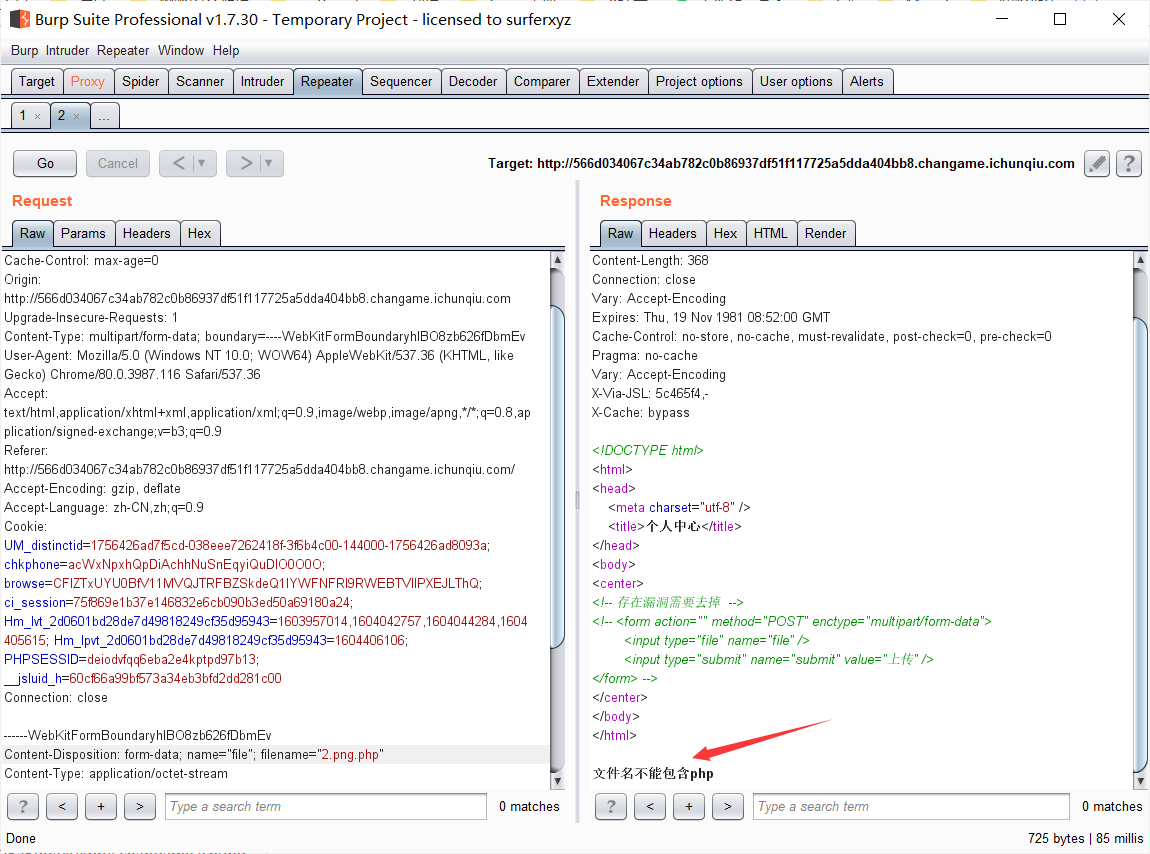Open the Help menu
Viewport: 1150px width, 854px height.
click(x=226, y=51)
